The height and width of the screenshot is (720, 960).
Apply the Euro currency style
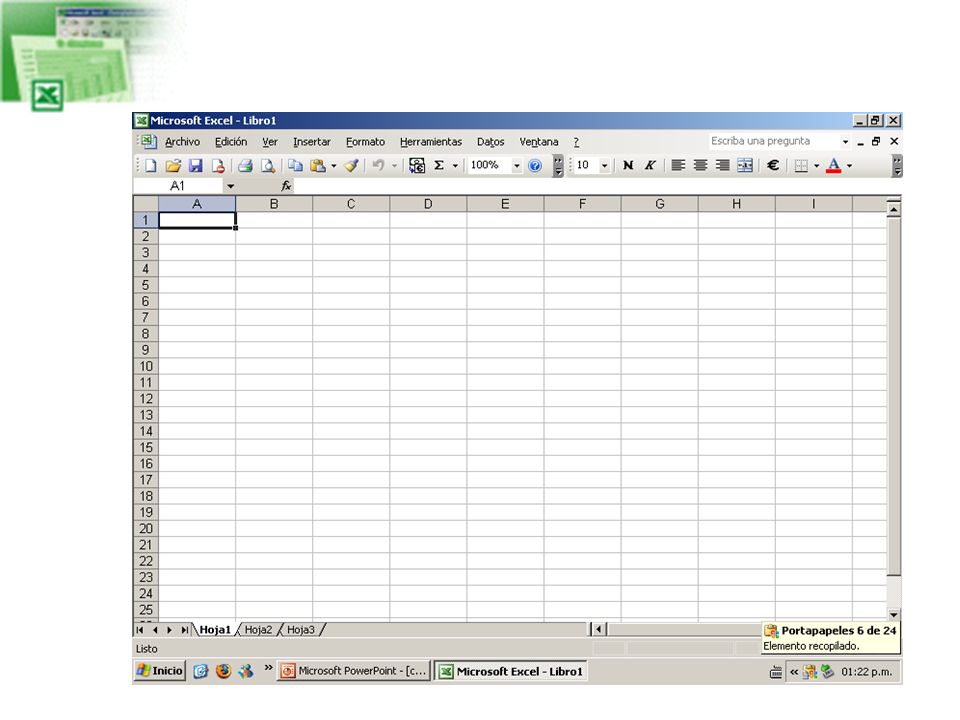(773, 165)
